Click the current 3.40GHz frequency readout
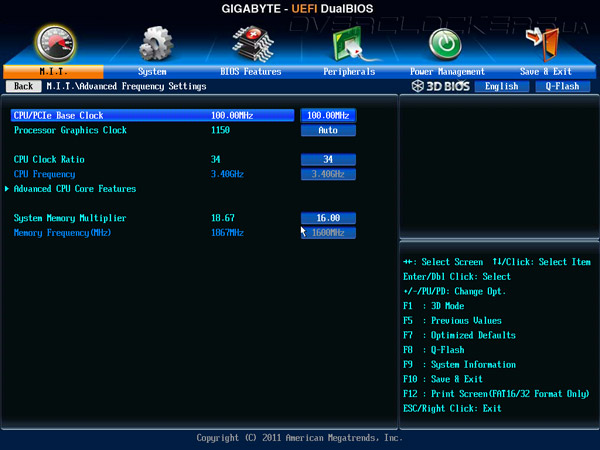 [227, 174]
